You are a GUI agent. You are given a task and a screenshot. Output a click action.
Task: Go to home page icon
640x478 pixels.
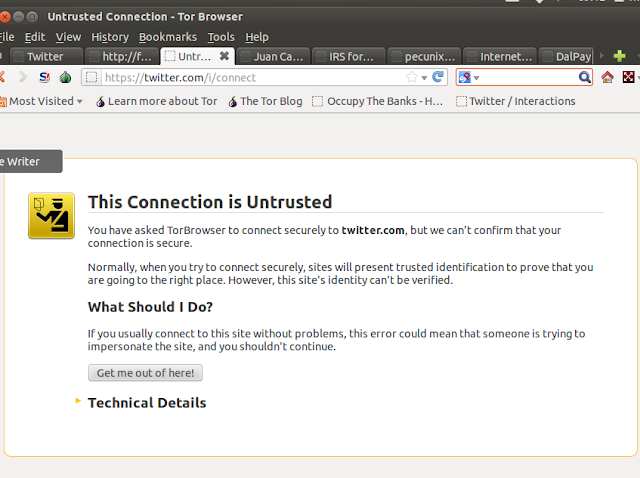tap(607, 77)
